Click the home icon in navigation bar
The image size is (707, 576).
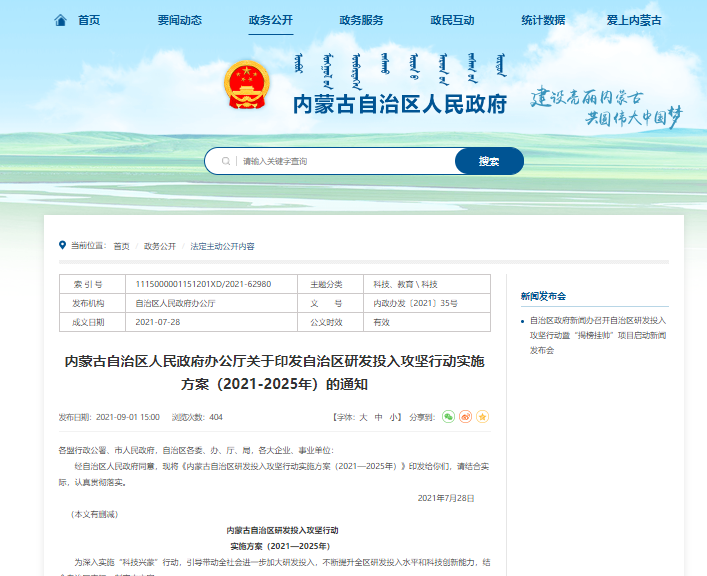pos(60,20)
